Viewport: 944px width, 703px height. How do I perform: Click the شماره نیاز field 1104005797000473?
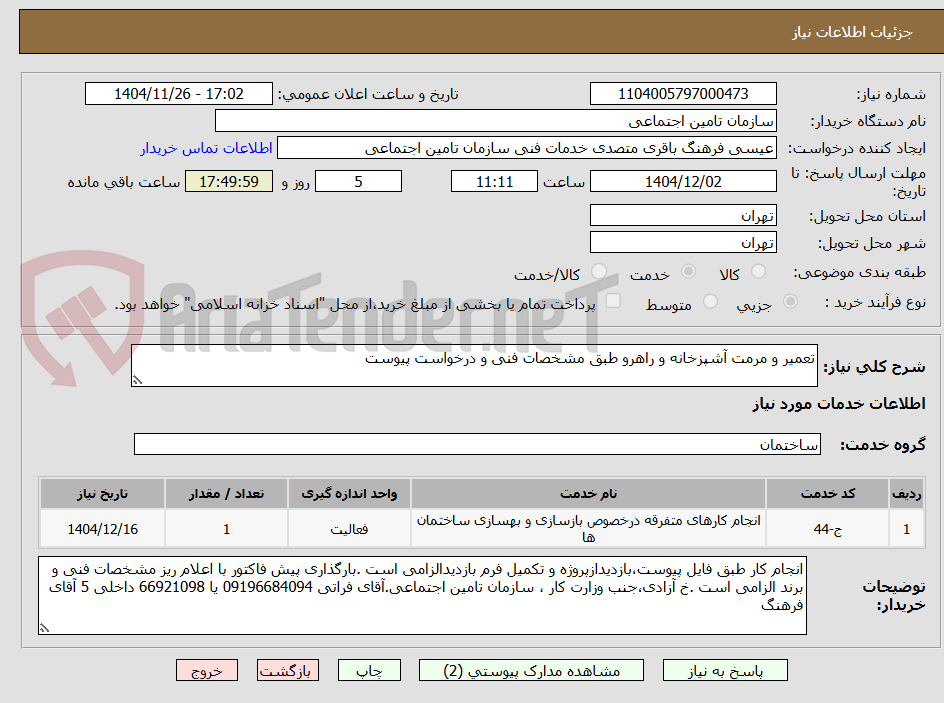[683, 94]
